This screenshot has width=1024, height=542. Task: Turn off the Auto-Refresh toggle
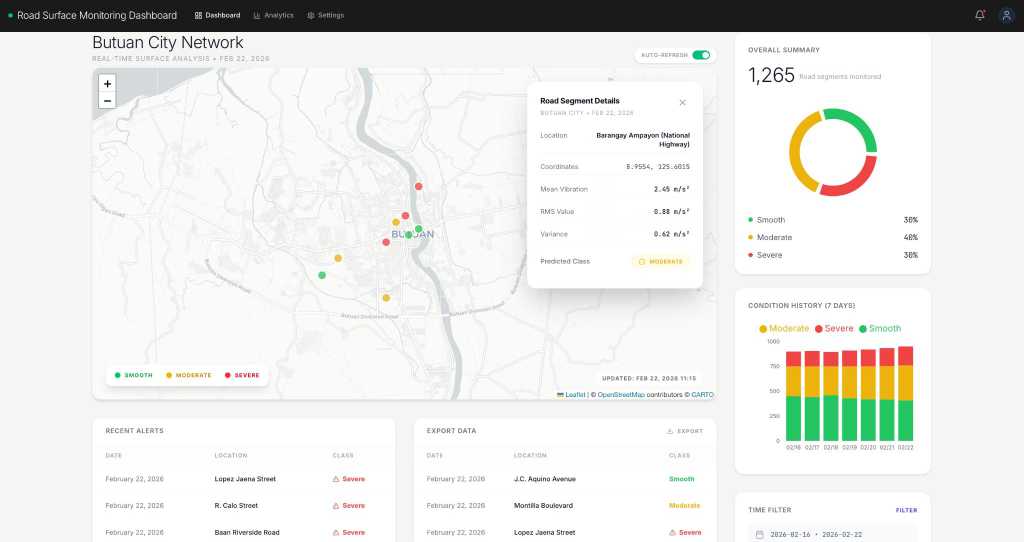(x=701, y=55)
